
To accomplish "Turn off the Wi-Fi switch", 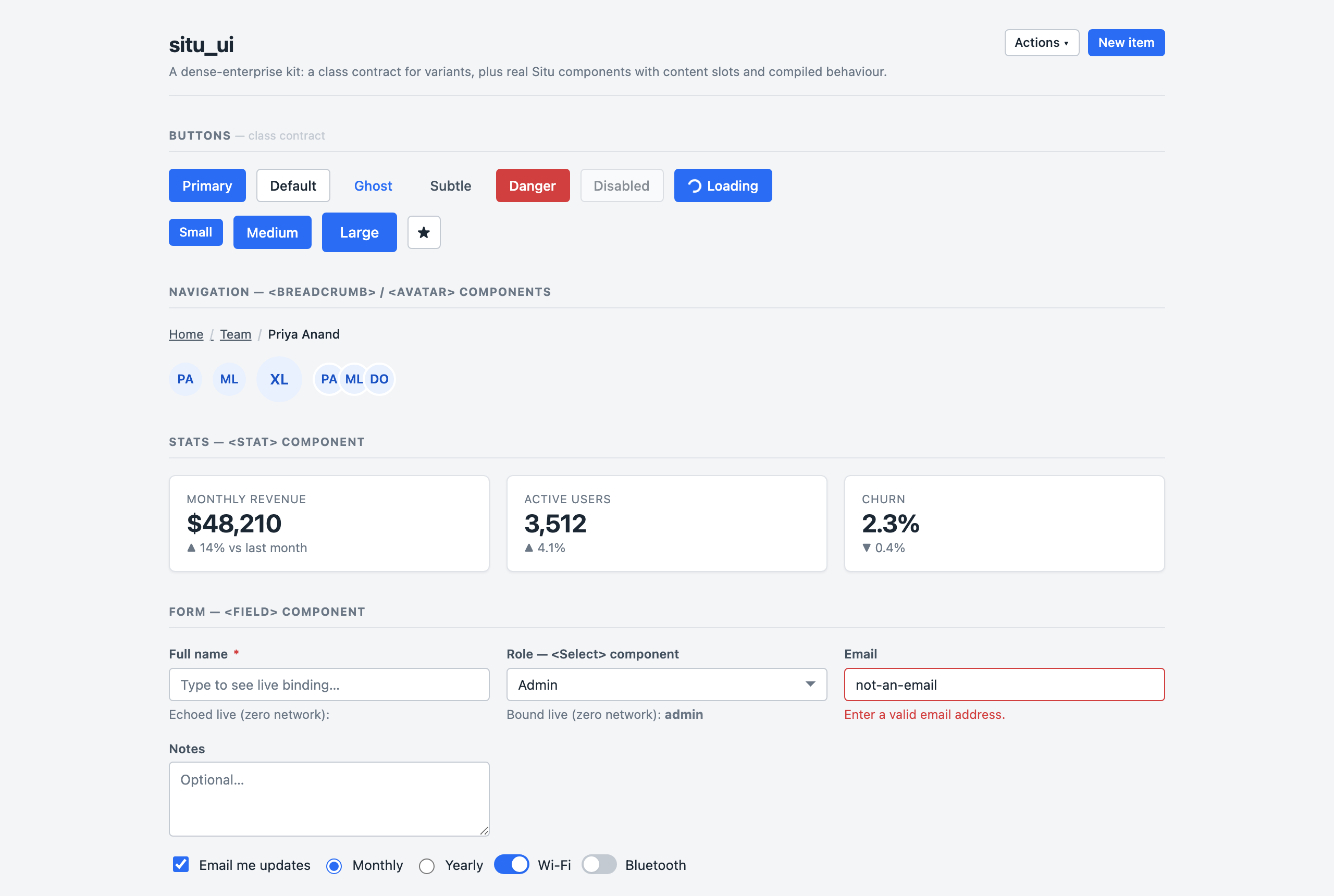I will (512, 864).
